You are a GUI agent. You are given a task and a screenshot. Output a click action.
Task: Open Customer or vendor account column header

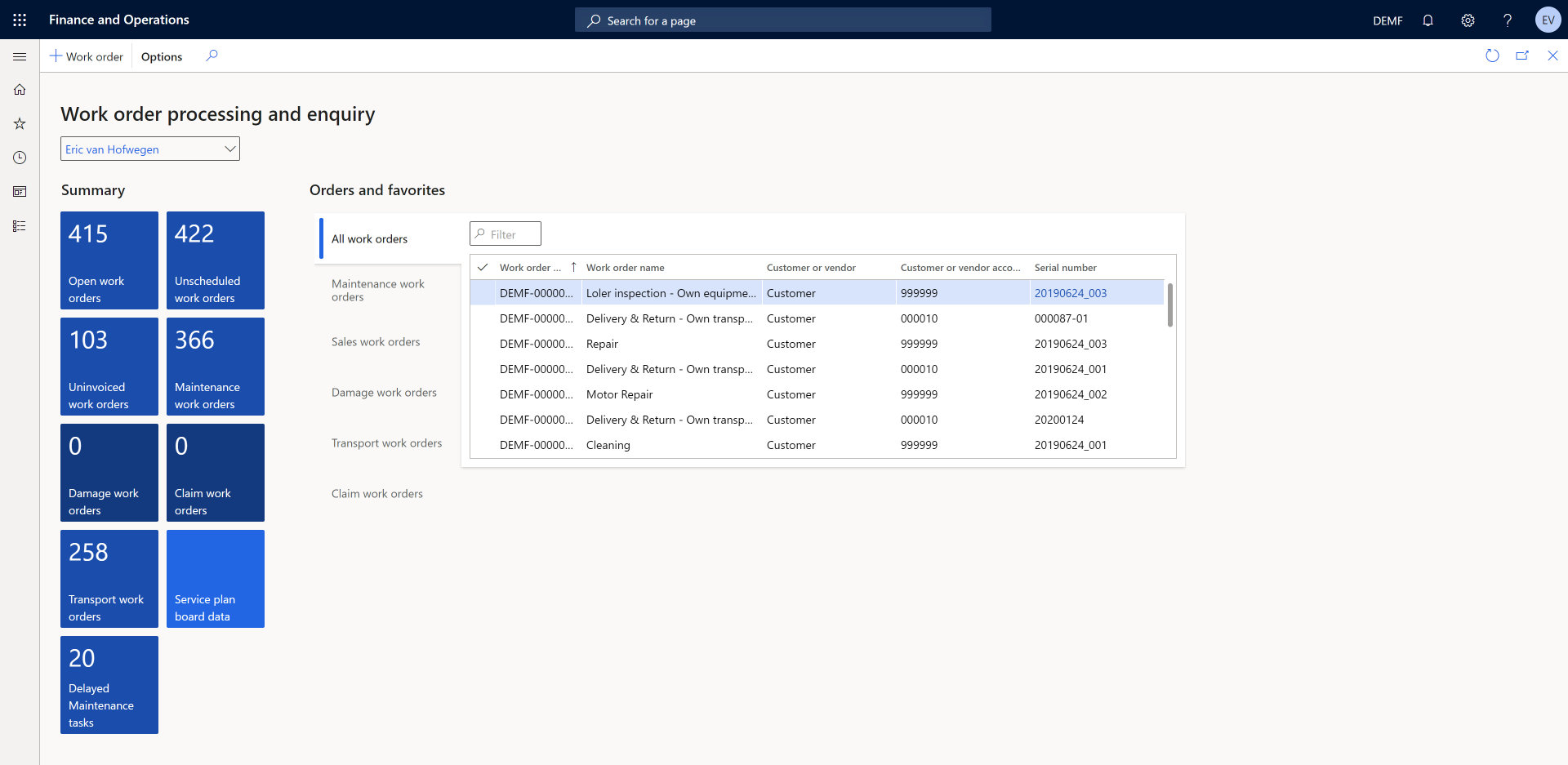pyautogui.click(x=960, y=268)
